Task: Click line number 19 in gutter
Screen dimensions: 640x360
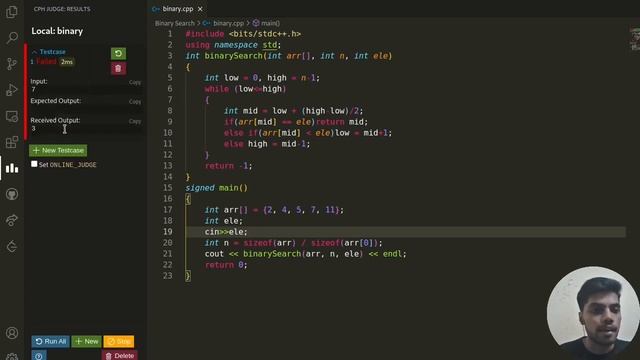Action: 168,232
